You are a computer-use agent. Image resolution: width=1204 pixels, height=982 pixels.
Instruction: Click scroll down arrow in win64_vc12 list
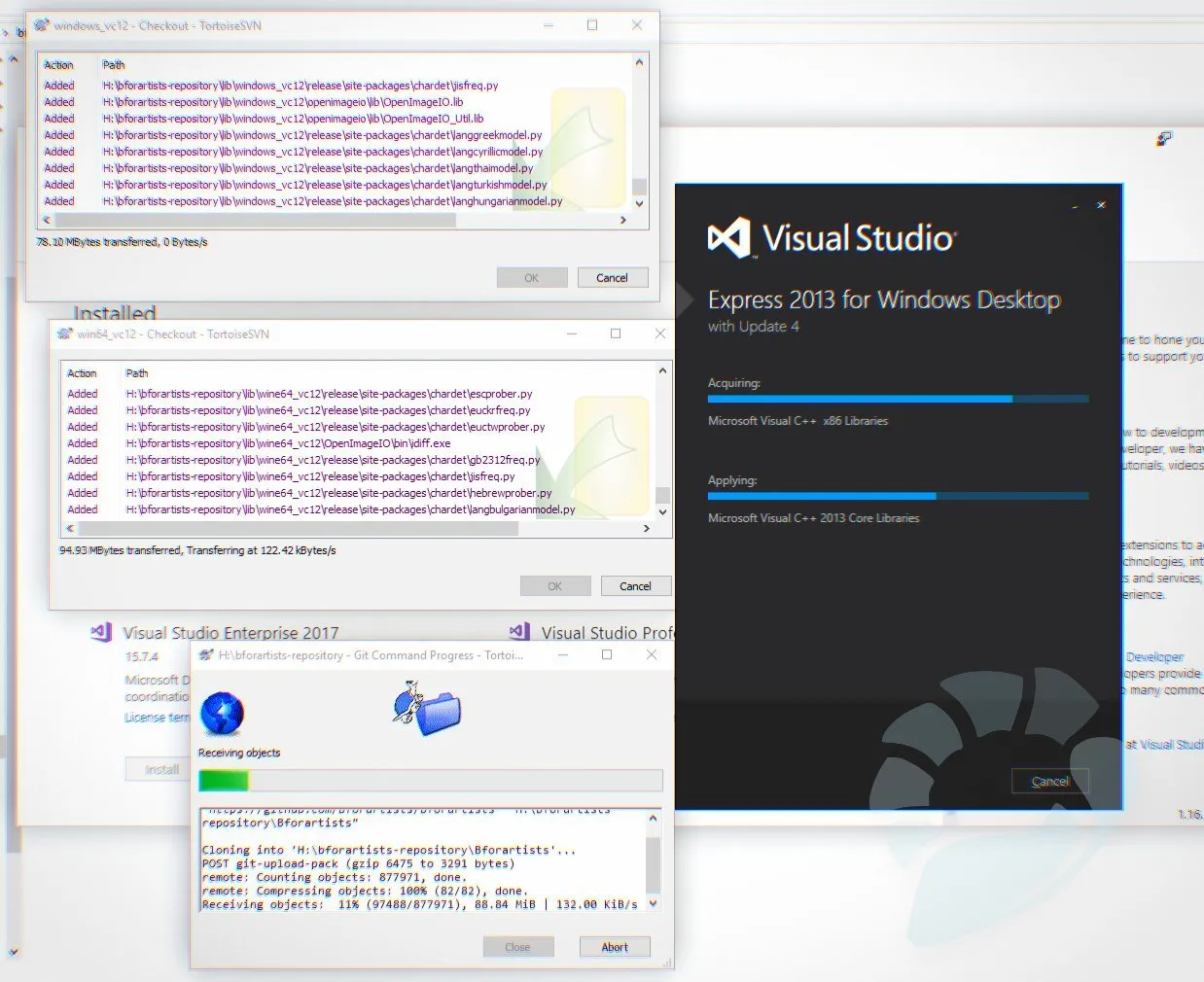[662, 511]
